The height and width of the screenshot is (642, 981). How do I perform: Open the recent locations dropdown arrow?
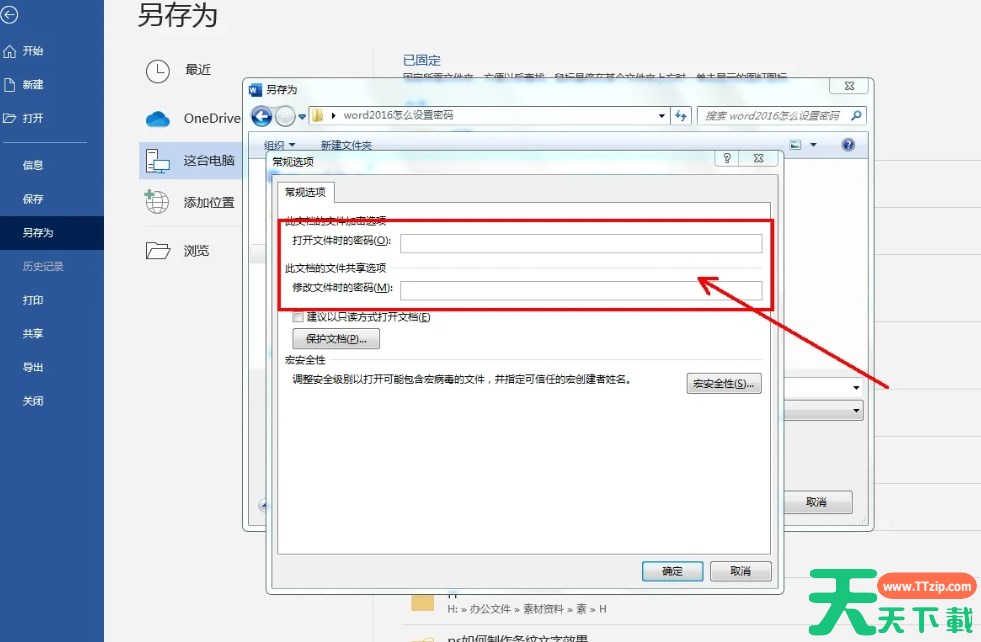tap(302, 117)
